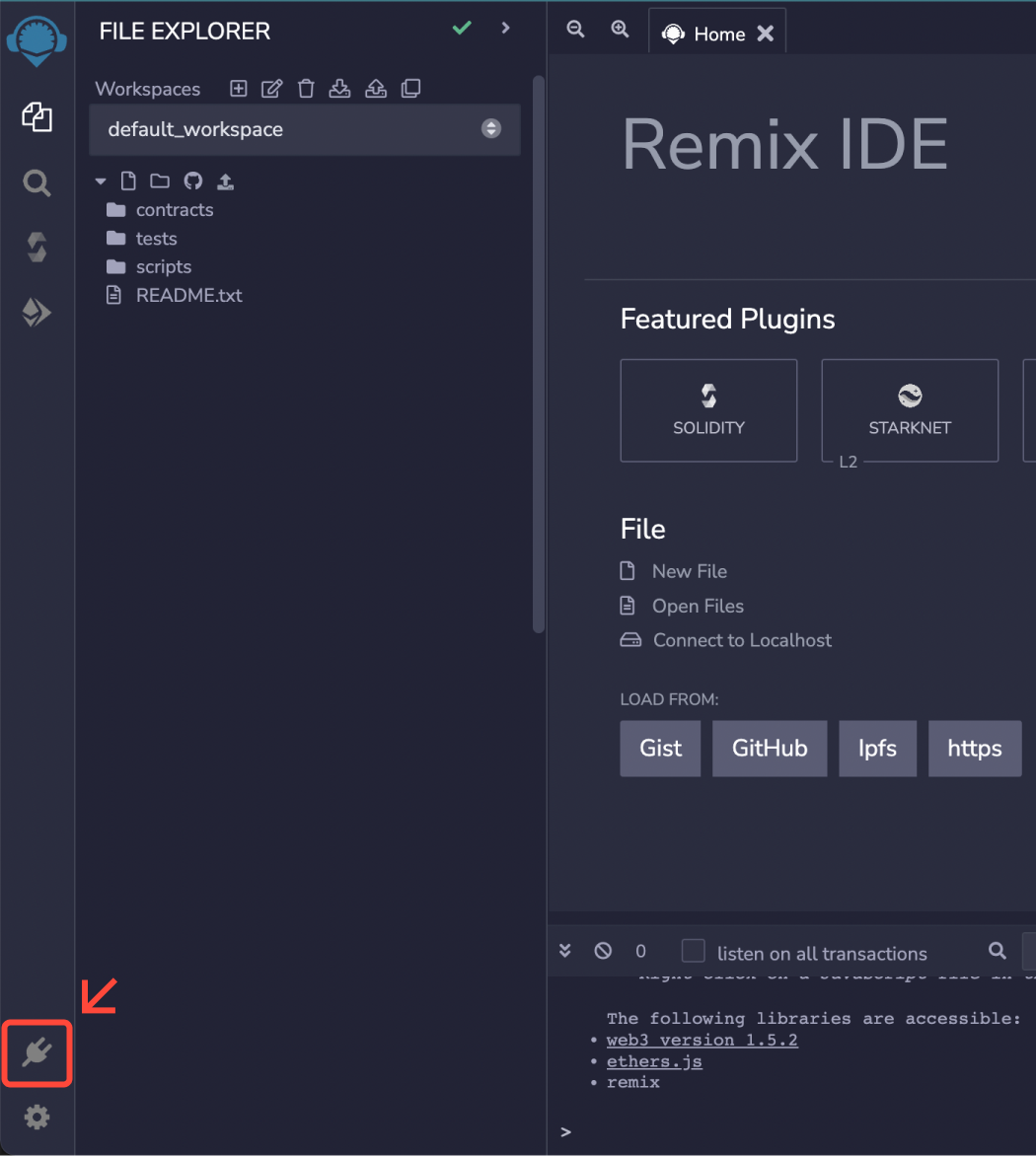Publish to GitHub gist icon
Screen dimensions: 1036x1156
click(x=193, y=181)
